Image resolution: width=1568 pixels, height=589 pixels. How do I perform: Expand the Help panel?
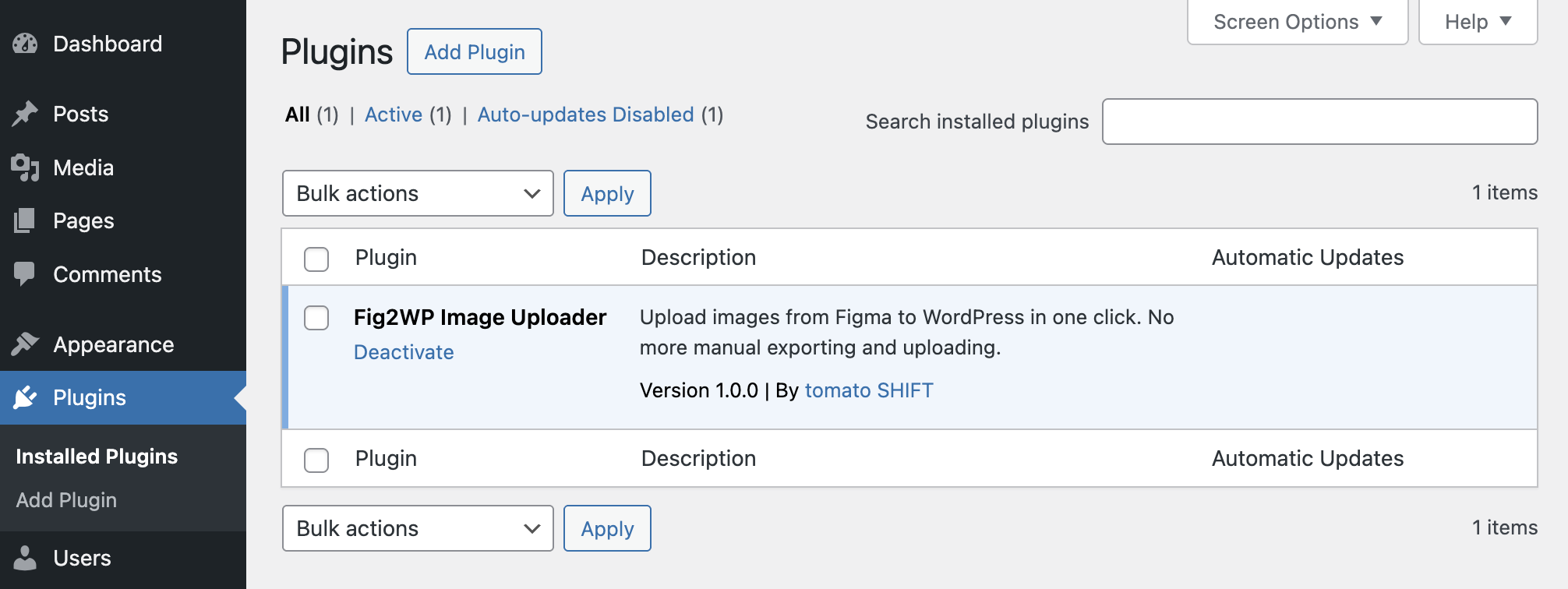(x=1477, y=22)
